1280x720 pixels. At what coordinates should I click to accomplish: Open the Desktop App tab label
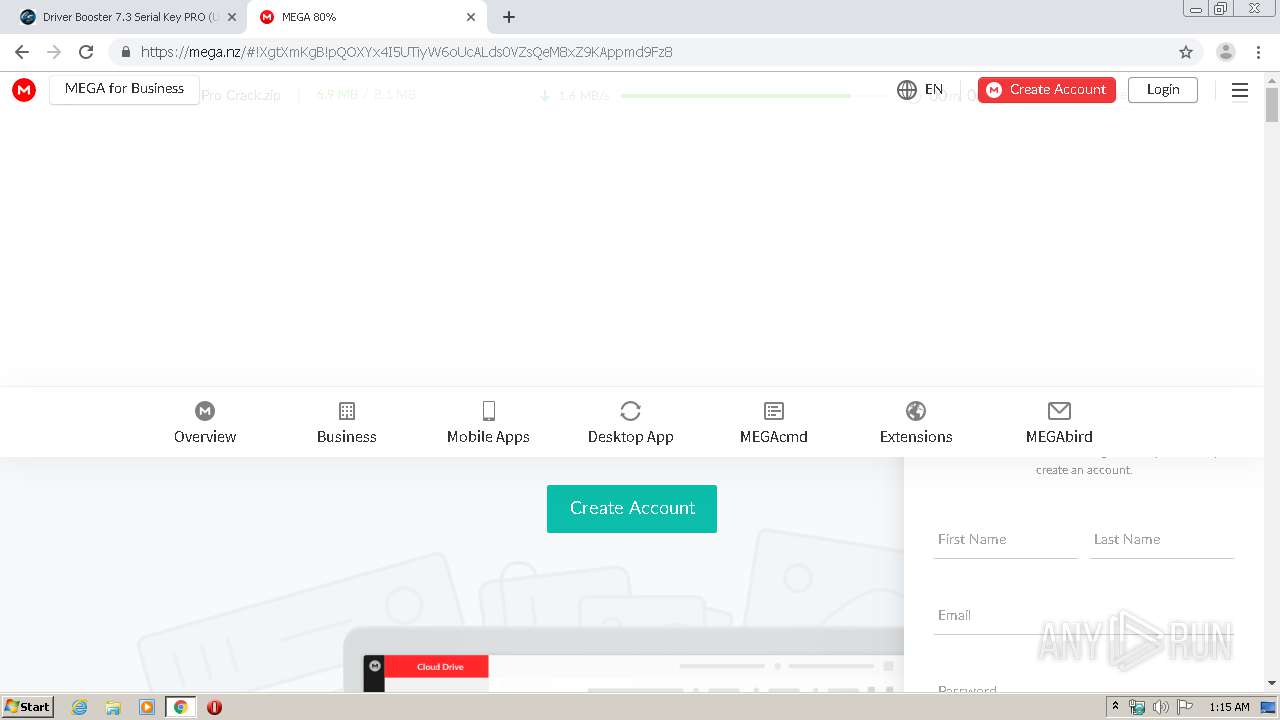coord(631,437)
